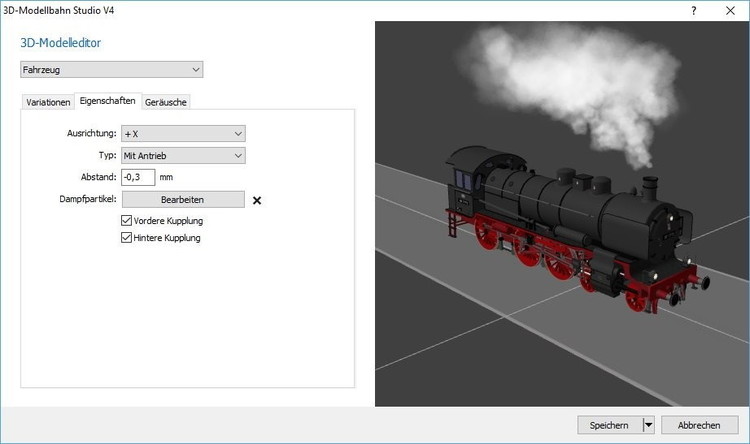Open the arrow next to Speichern button
The image size is (750, 444).
[x=648, y=425]
